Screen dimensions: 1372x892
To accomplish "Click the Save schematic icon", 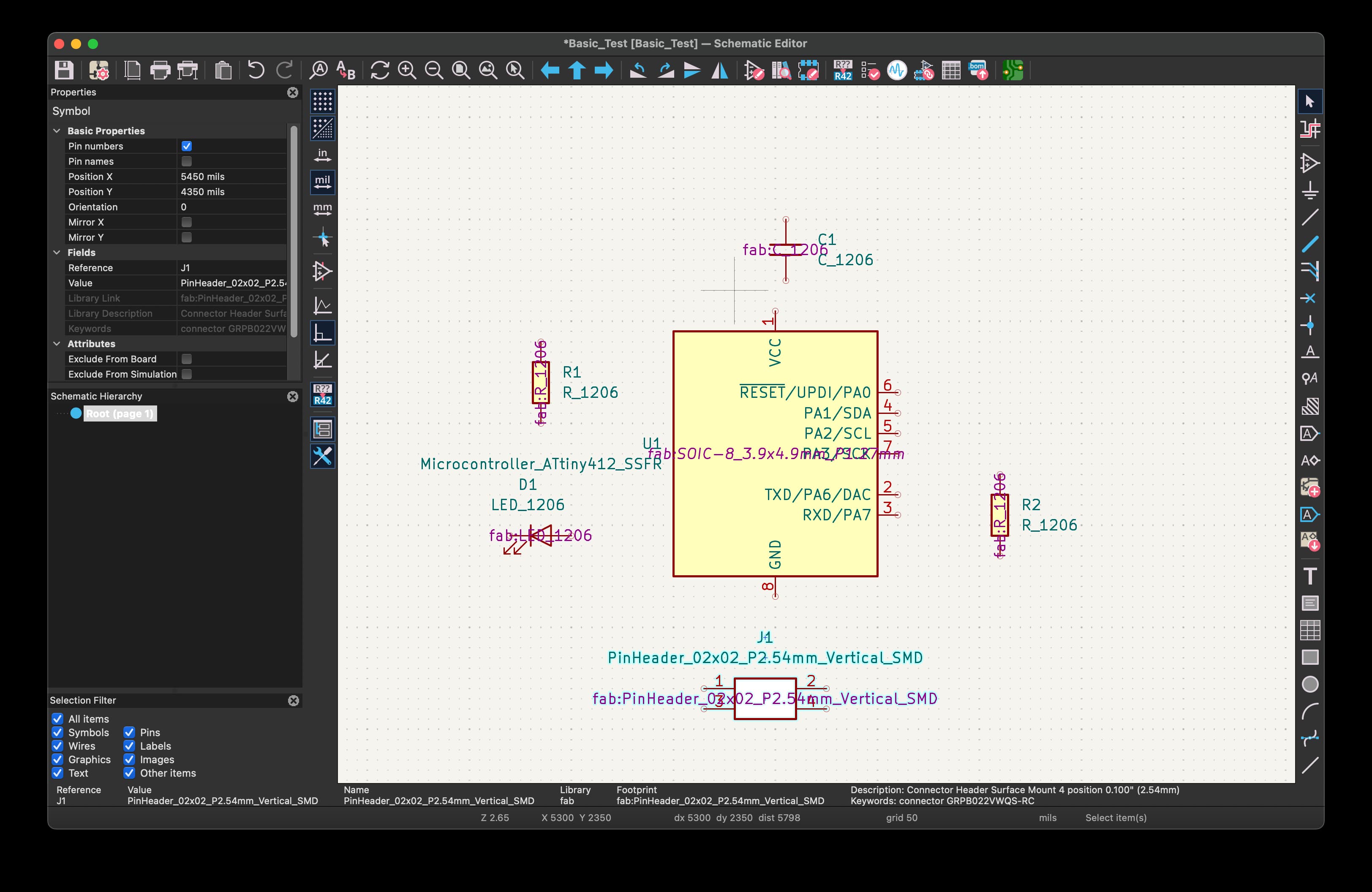I will [64, 70].
